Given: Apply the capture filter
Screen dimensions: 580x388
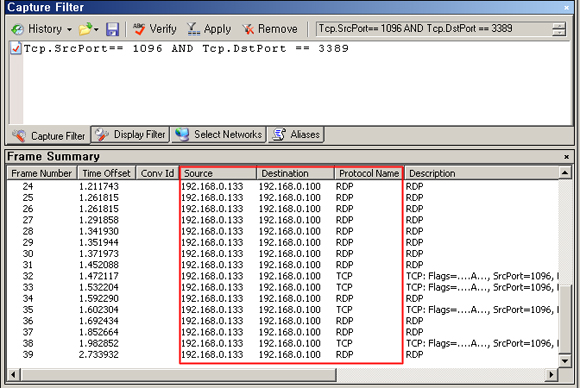Looking at the screenshot, I should coord(209,29).
